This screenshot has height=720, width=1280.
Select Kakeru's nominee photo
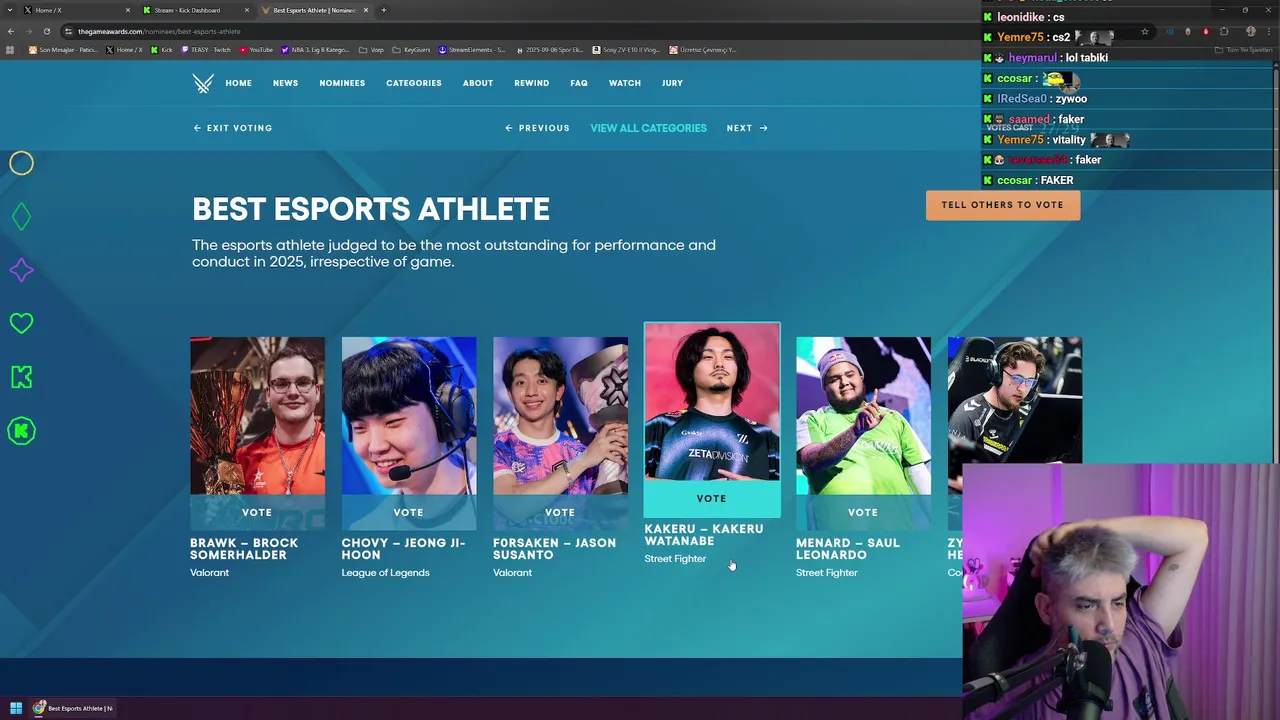point(712,402)
